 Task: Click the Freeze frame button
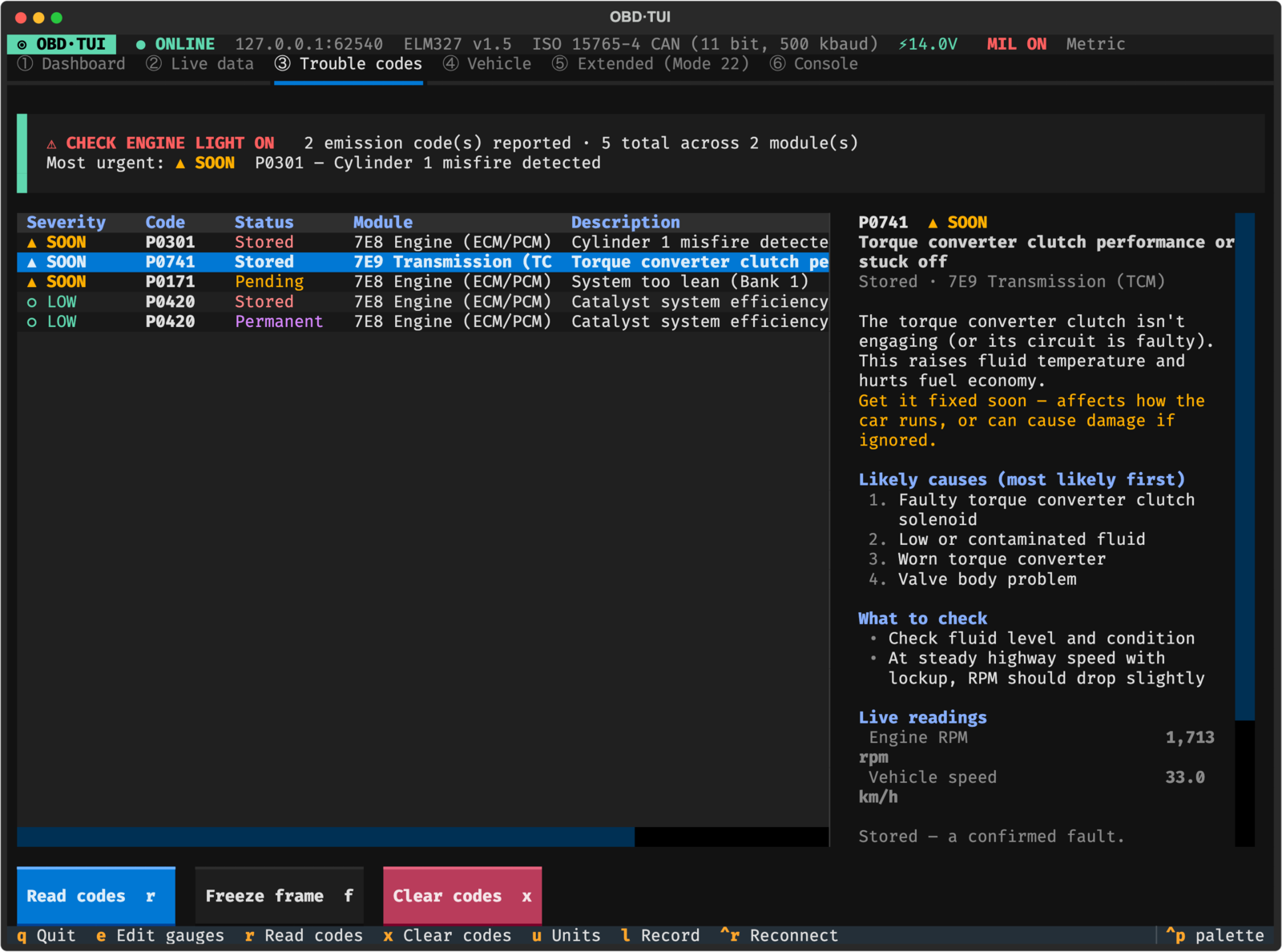(x=280, y=896)
